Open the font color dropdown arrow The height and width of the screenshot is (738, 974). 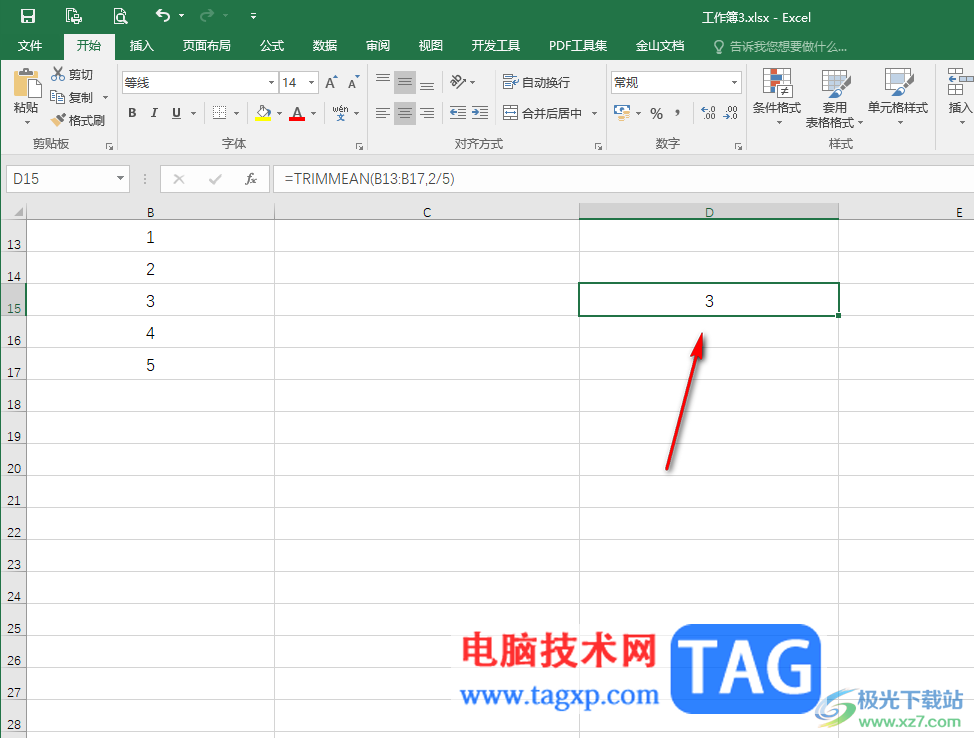point(314,113)
